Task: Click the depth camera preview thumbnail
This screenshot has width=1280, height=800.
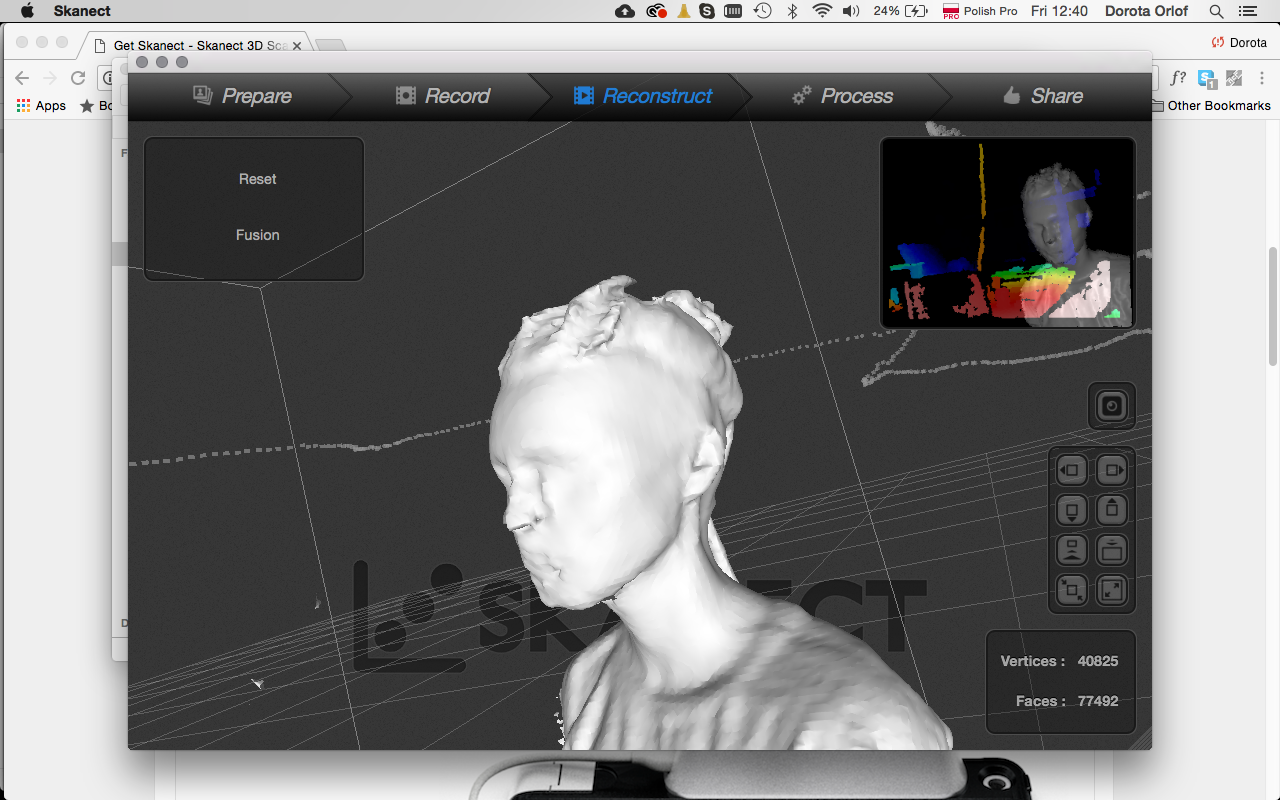Action: pyautogui.click(x=1007, y=232)
